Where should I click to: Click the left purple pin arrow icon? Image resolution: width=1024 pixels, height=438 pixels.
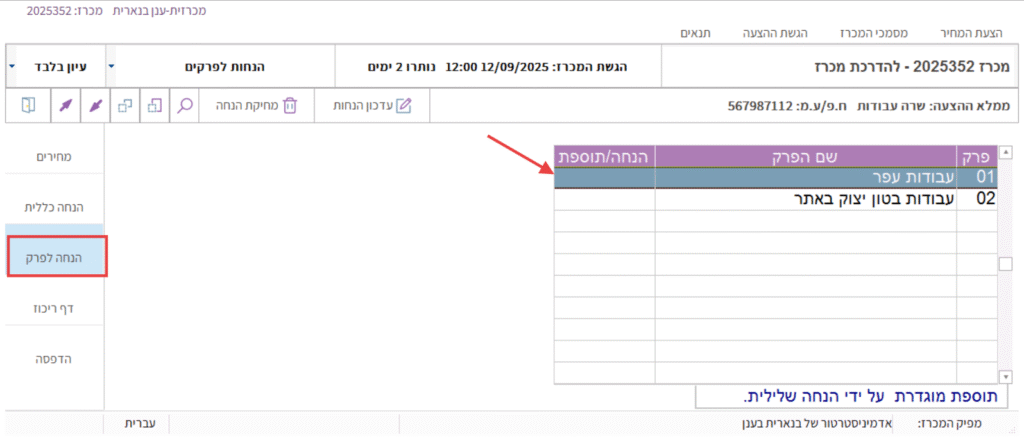tap(62, 105)
